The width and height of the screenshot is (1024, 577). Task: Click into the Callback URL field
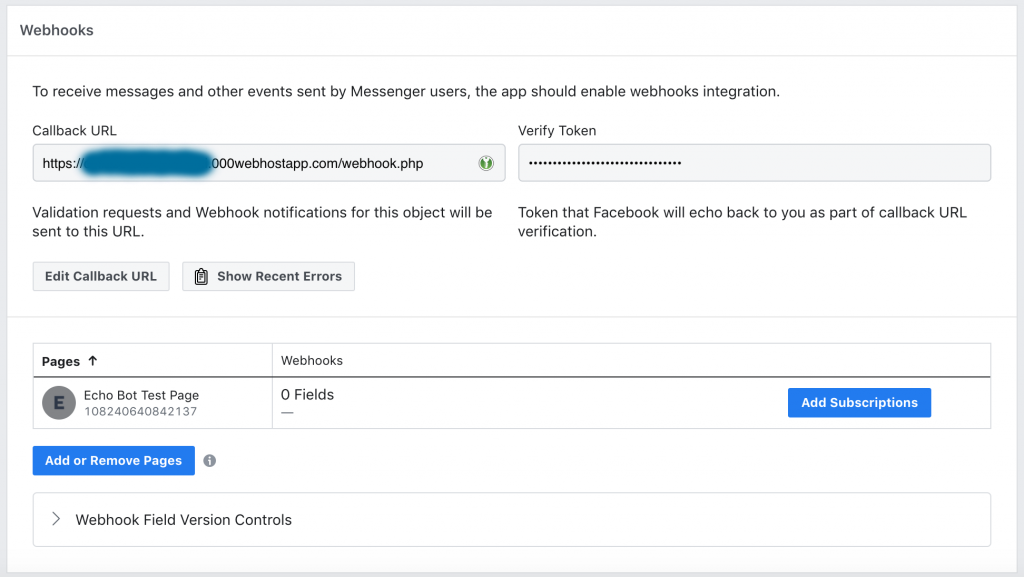click(x=269, y=163)
